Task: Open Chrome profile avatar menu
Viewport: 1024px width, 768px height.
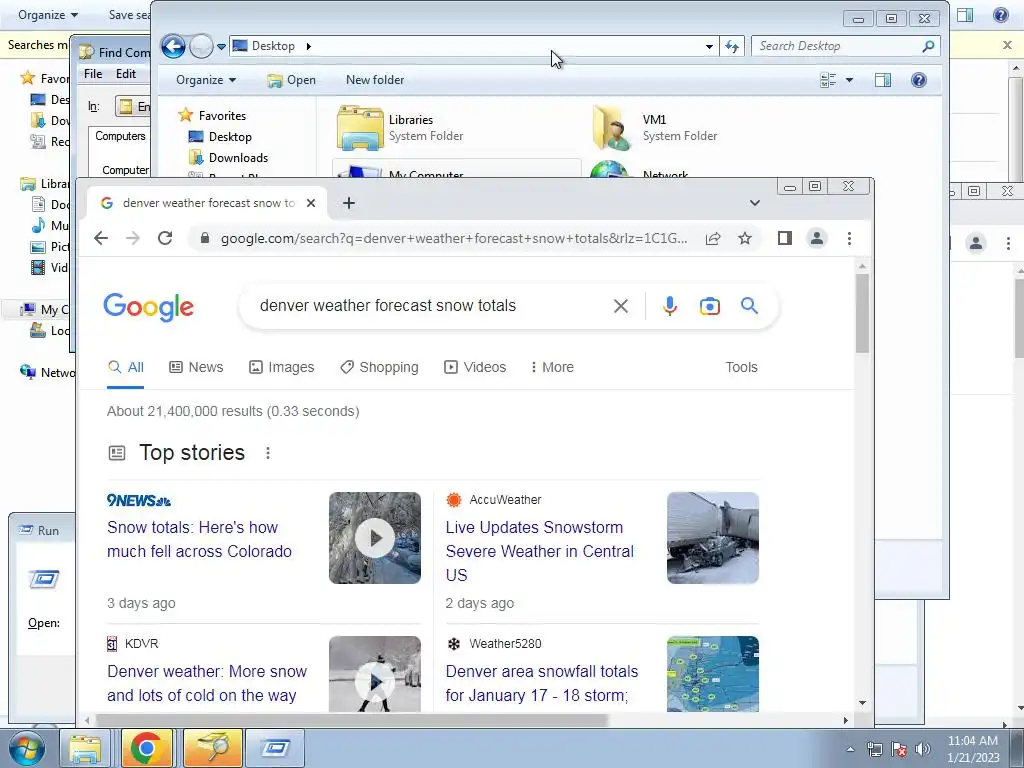Action: tap(817, 238)
